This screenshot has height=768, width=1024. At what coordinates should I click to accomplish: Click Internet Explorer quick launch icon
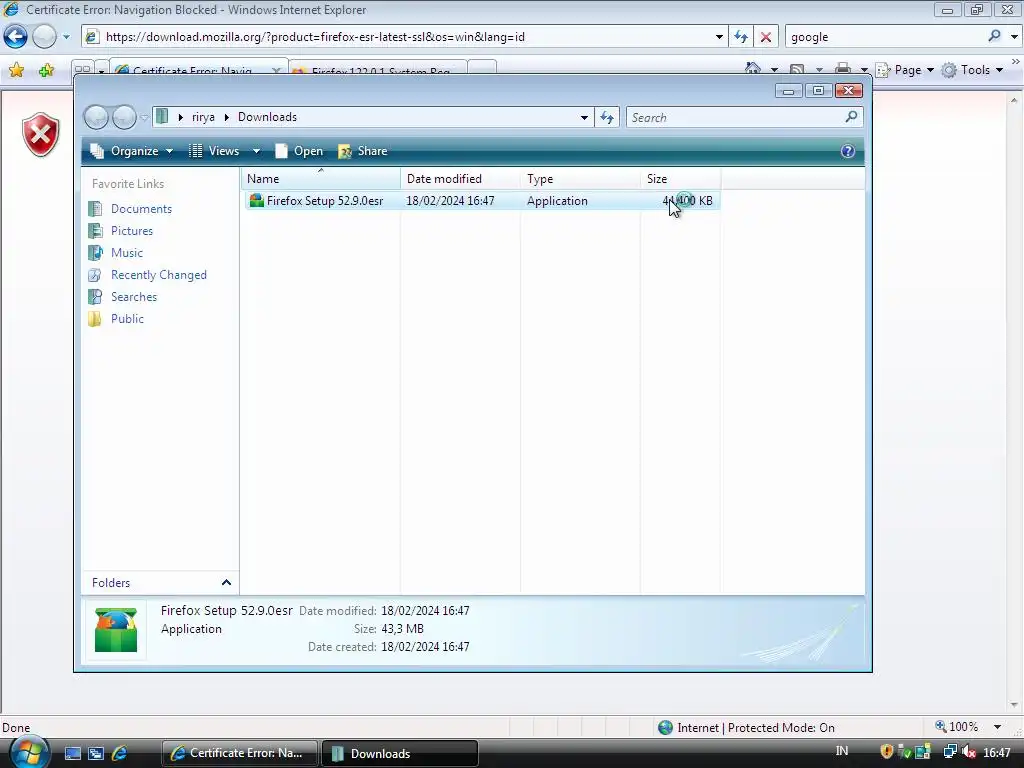pyautogui.click(x=120, y=754)
